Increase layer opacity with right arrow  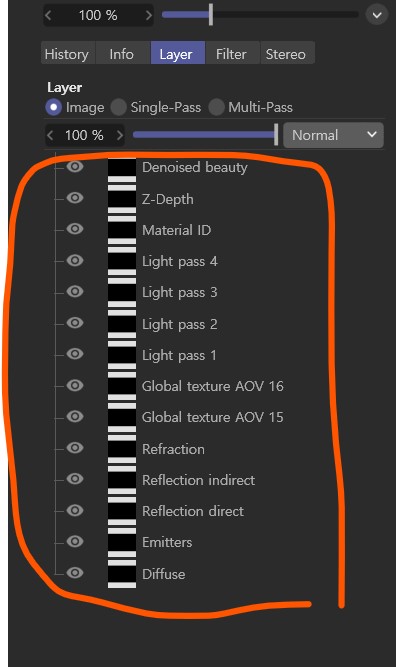(120, 135)
